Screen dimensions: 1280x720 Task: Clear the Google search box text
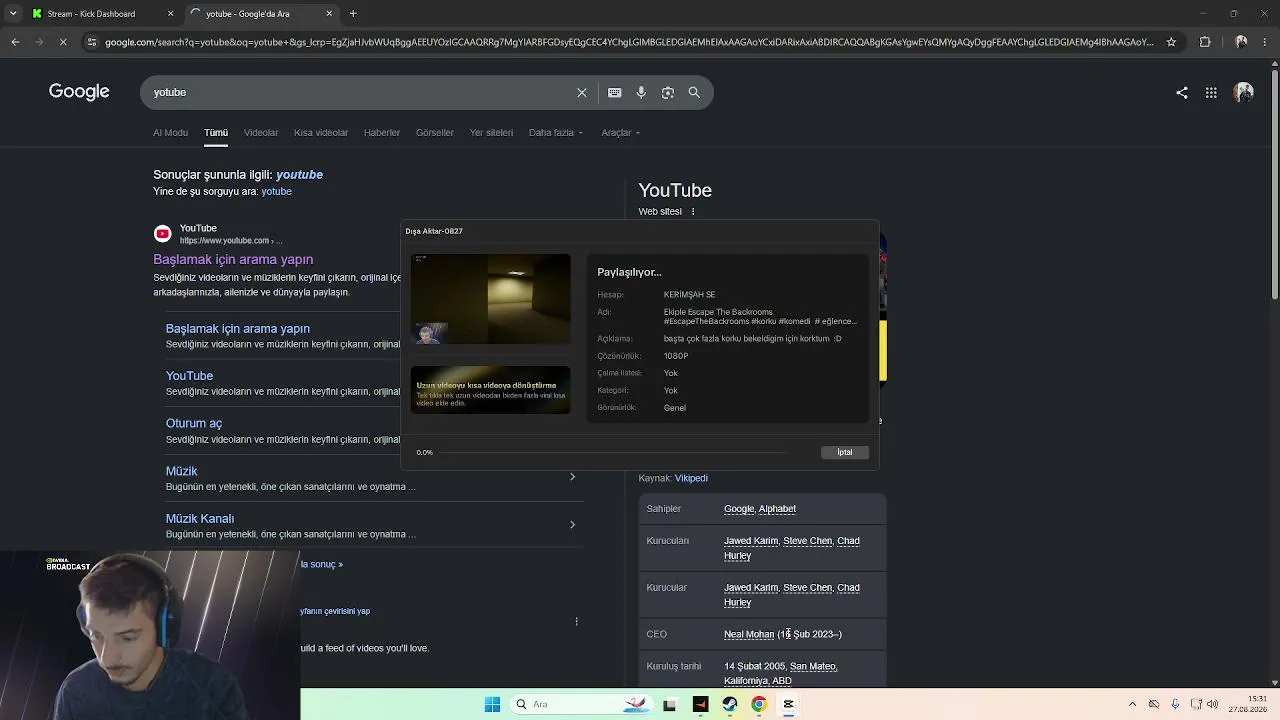[x=582, y=92]
